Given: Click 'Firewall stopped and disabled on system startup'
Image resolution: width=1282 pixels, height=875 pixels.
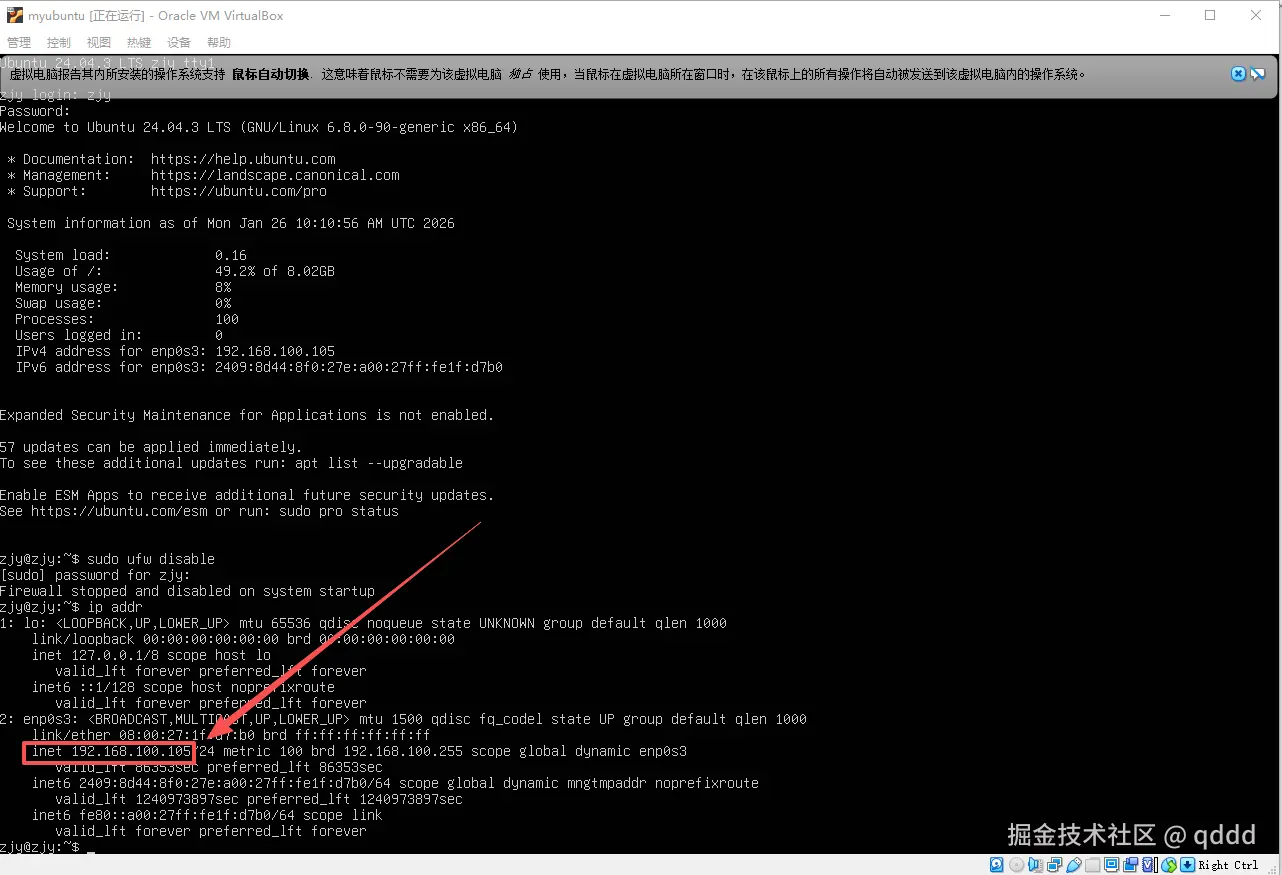Looking at the screenshot, I should click(187, 591).
